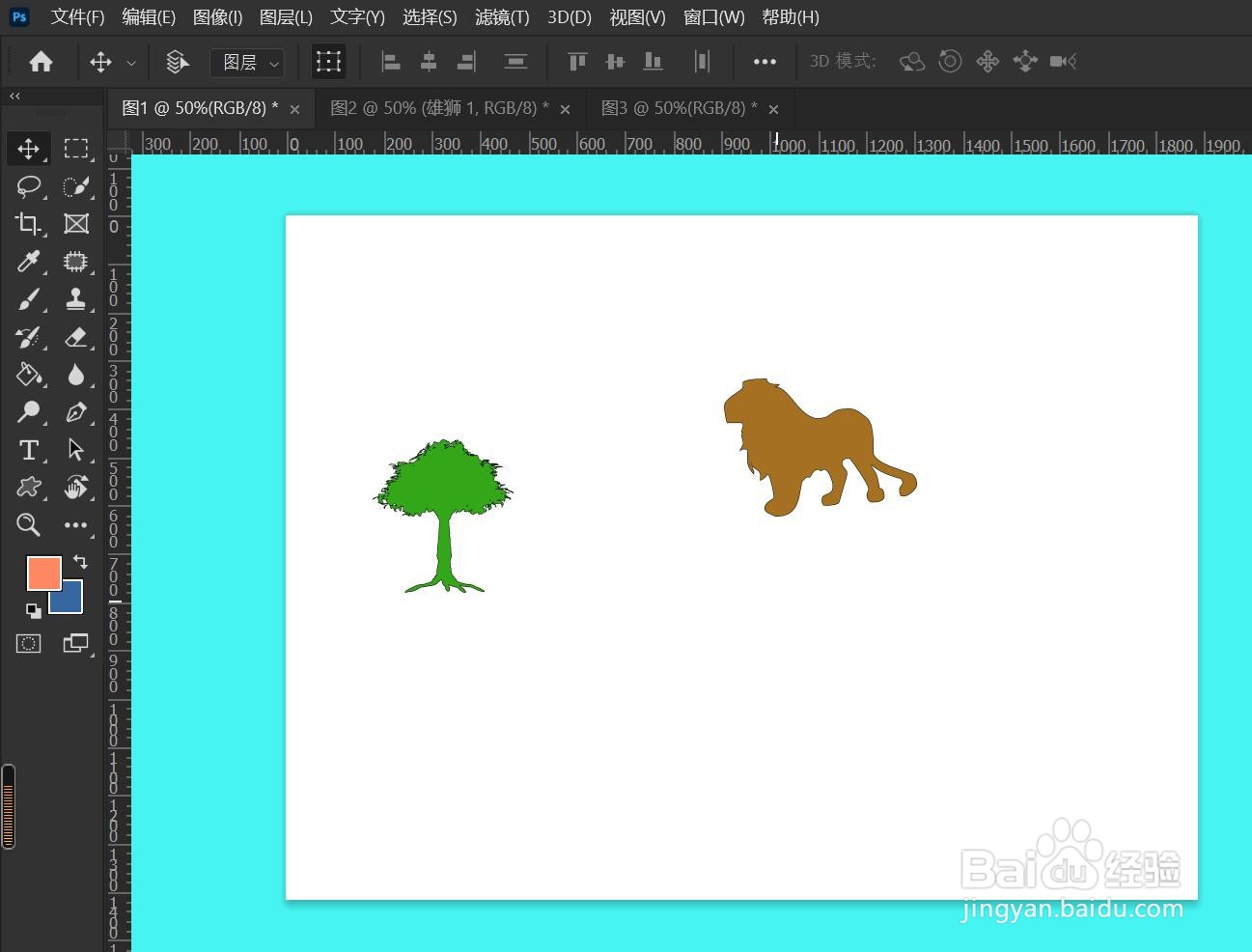The height and width of the screenshot is (952, 1252).
Task: Select the Horizontal Type tool
Action: click(x=28, y=450)
